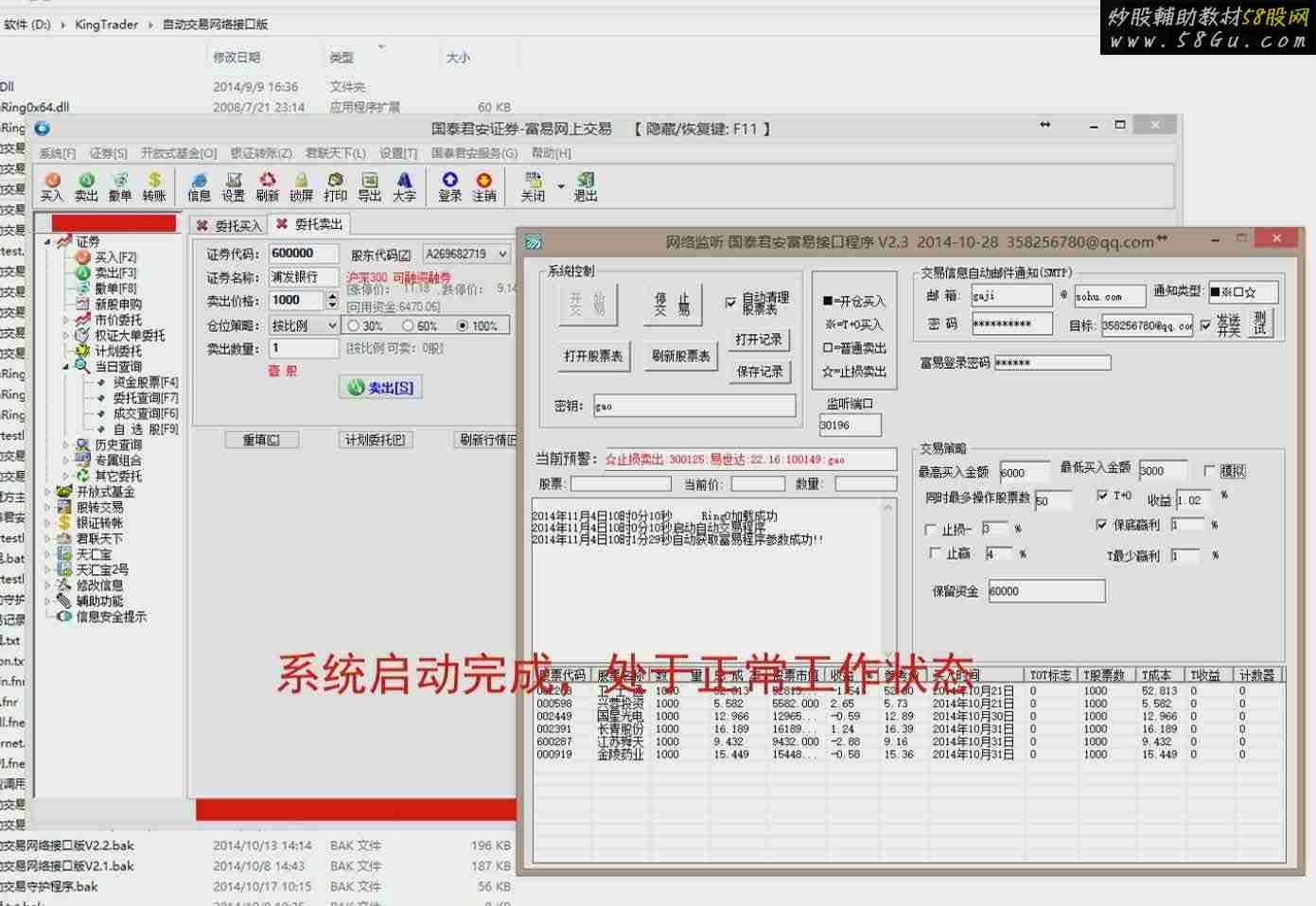Toggle the 保底赢利 checkbox
The image size is (1316, 906).
click(x=1101, y=524)
